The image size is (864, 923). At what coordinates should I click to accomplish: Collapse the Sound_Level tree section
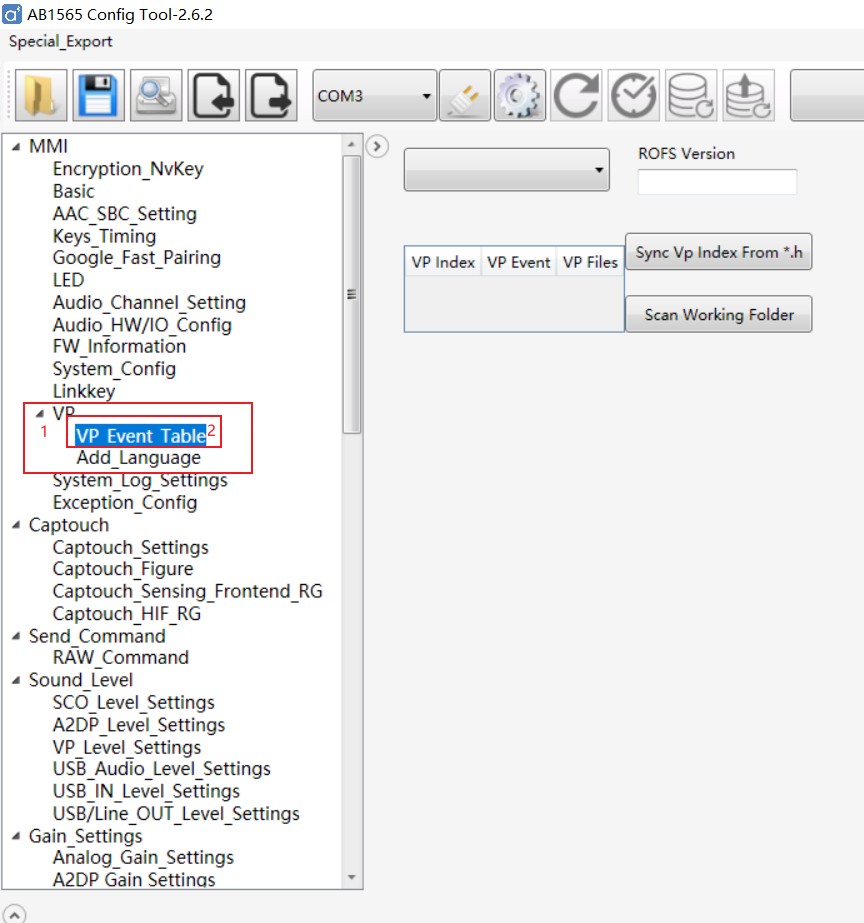pos(16,681)
